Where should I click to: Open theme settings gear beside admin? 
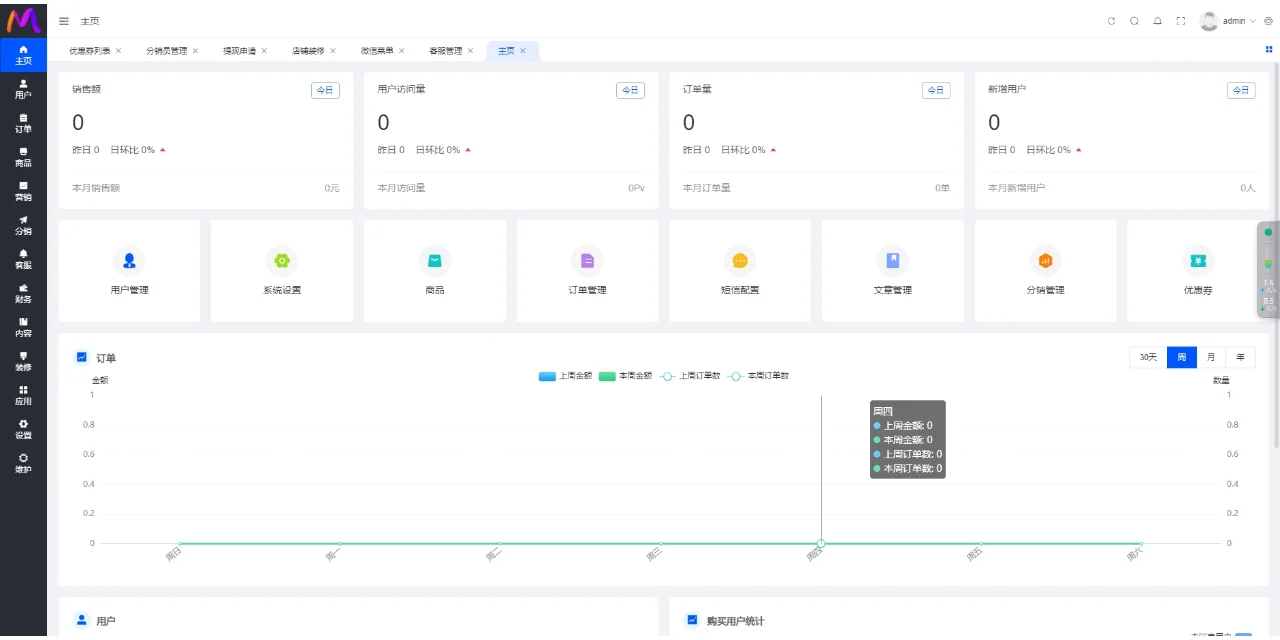click(1268, 21)
